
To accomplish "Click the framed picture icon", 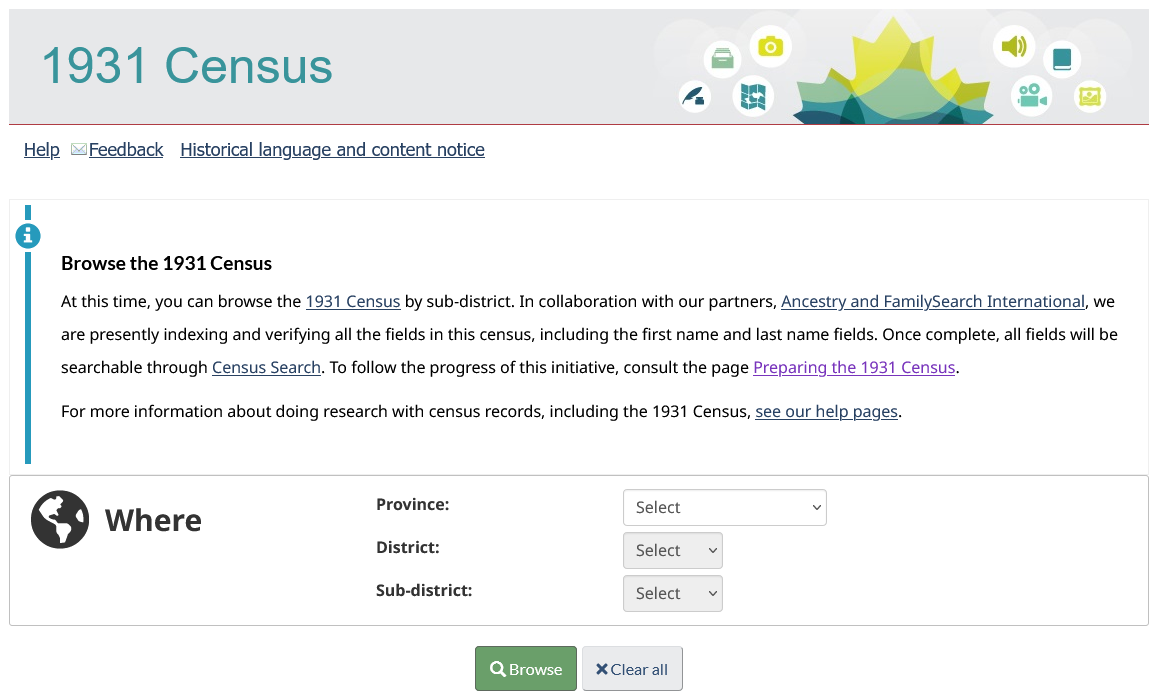I will pos(1090,96).
